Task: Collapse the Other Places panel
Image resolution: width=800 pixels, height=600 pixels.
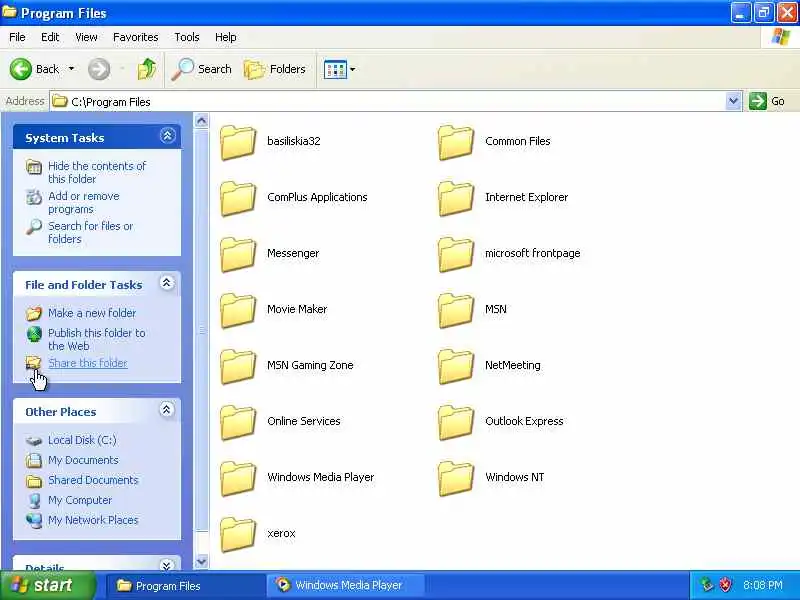Action: coord(166,410)
